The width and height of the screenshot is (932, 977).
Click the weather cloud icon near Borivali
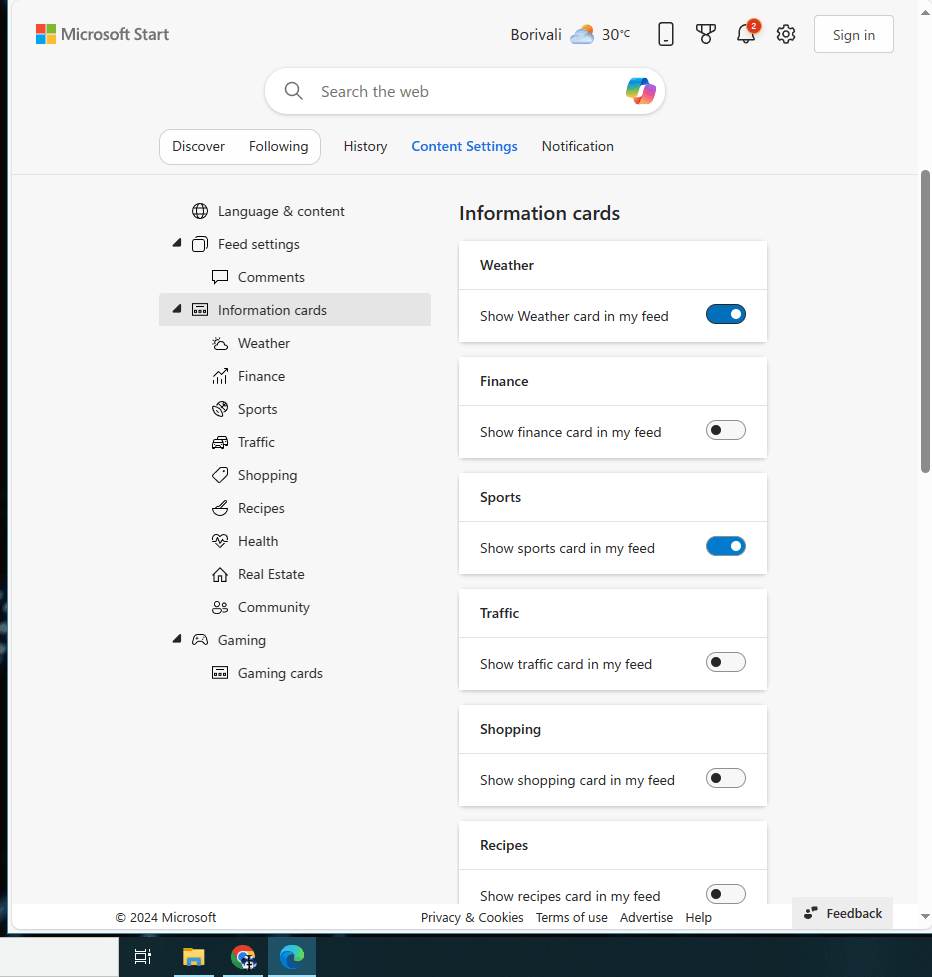click(582, 34)
